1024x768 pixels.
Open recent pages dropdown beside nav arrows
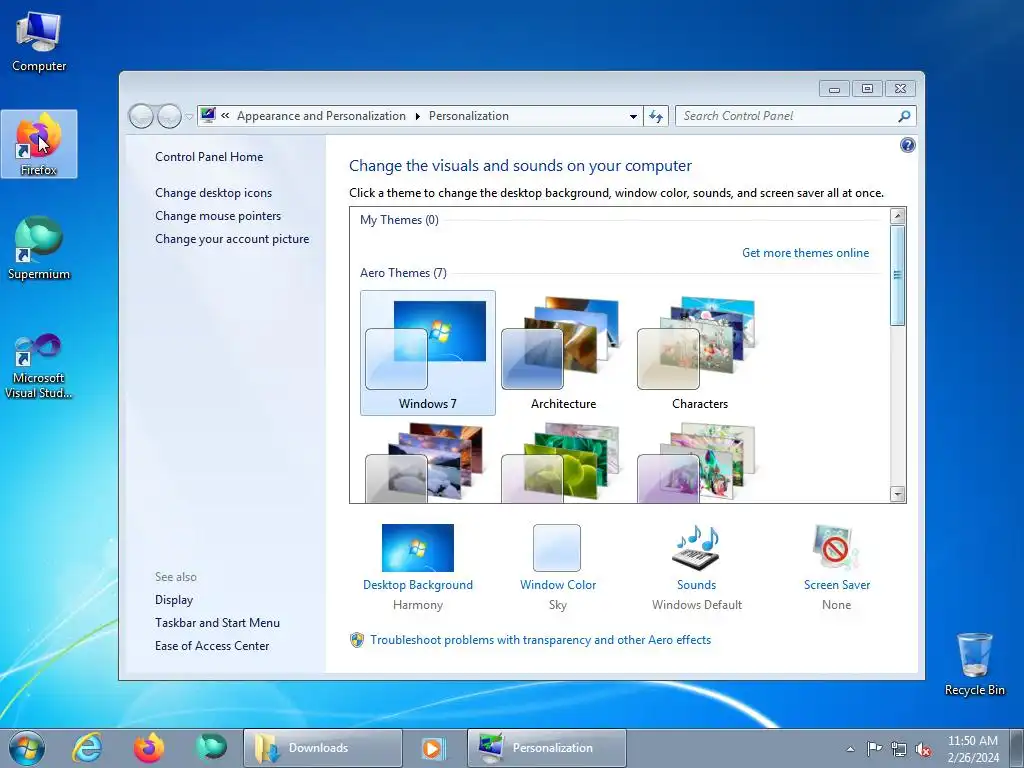(x=189, y=117)
